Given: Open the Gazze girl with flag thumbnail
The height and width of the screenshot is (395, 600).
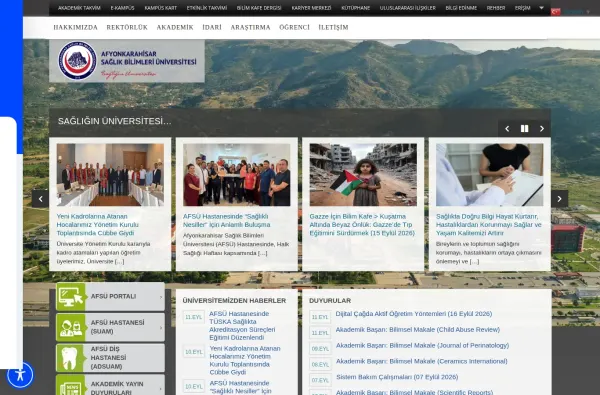Looking at the screenshot, I should click(363, 175).
